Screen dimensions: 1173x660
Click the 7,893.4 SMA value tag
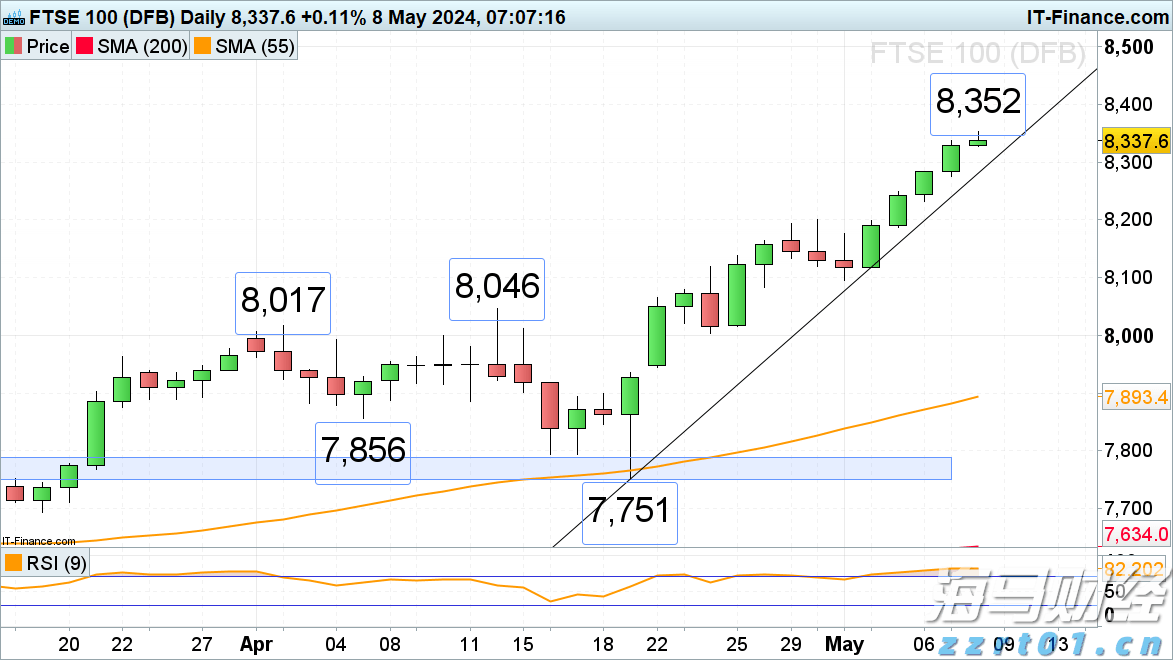click(1135, 397)
